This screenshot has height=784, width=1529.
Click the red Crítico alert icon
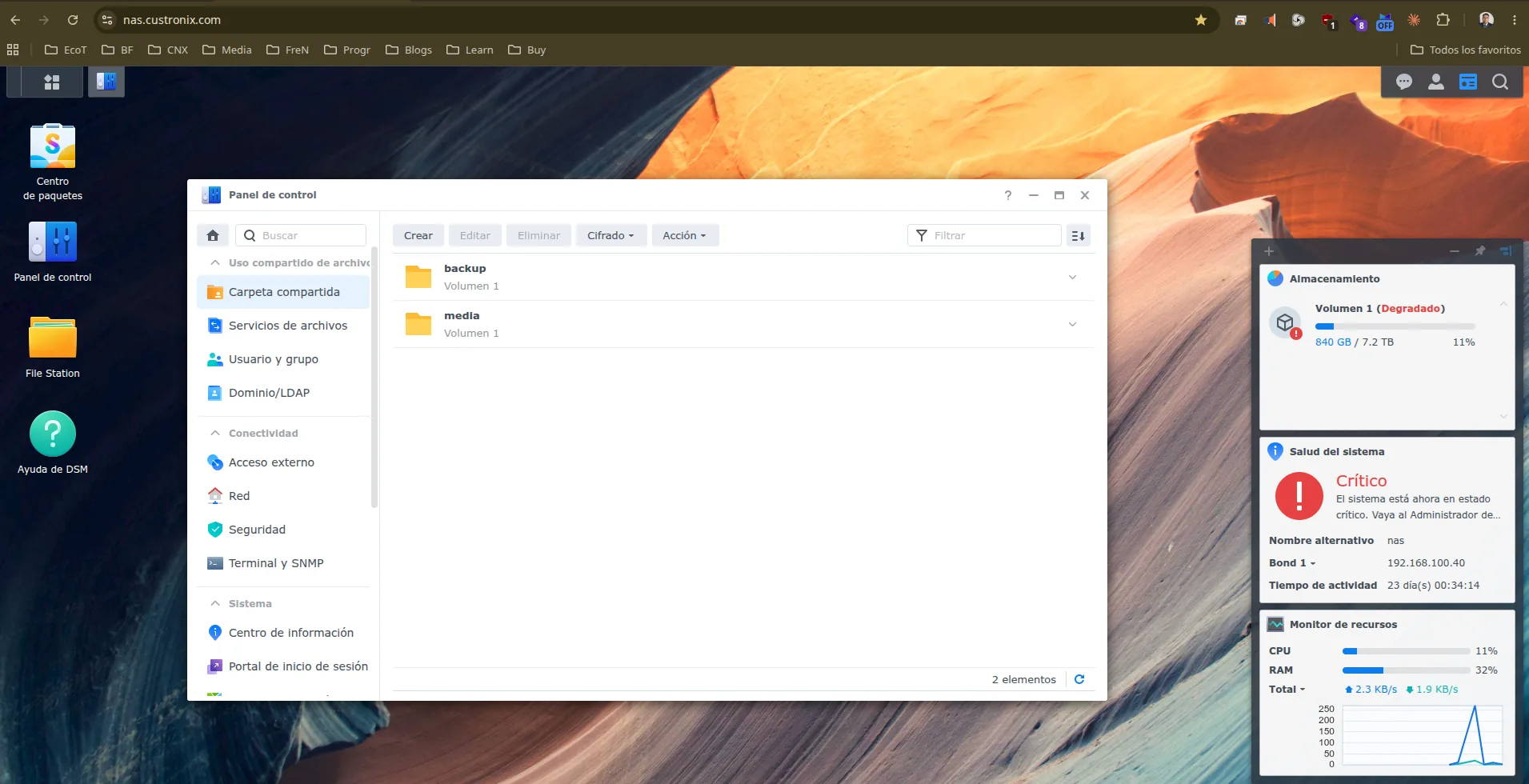(x=1299, y=496)
